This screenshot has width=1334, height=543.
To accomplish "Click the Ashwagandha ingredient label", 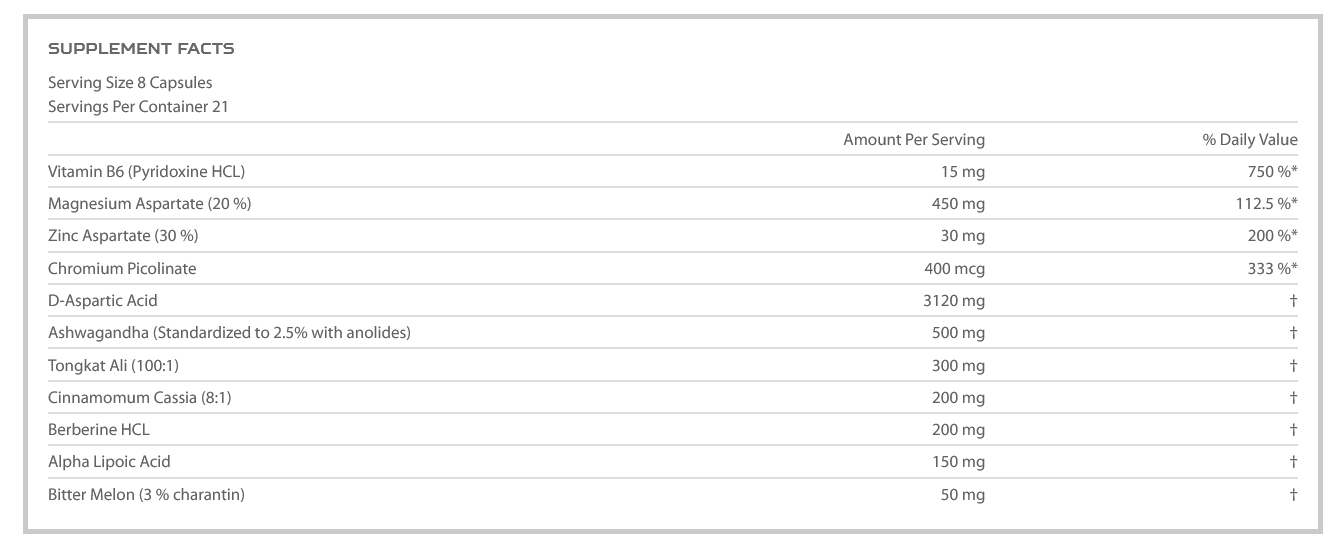I will pos(229,332).
